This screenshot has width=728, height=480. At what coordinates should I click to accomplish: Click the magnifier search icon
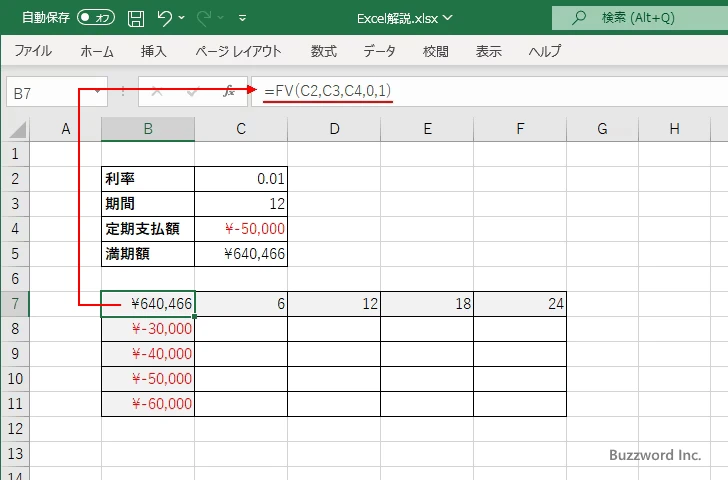coord(578,18)
